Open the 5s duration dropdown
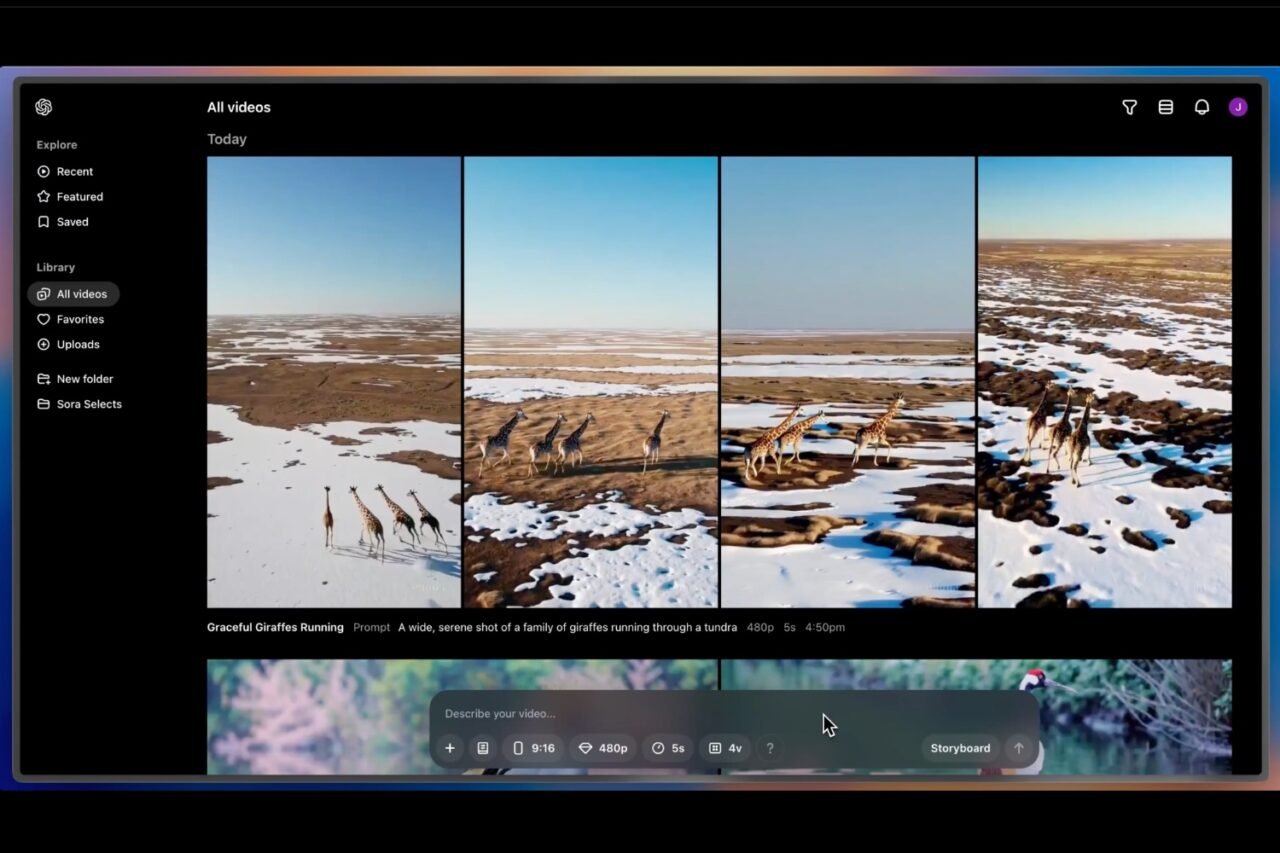 [x=668, y=748]
